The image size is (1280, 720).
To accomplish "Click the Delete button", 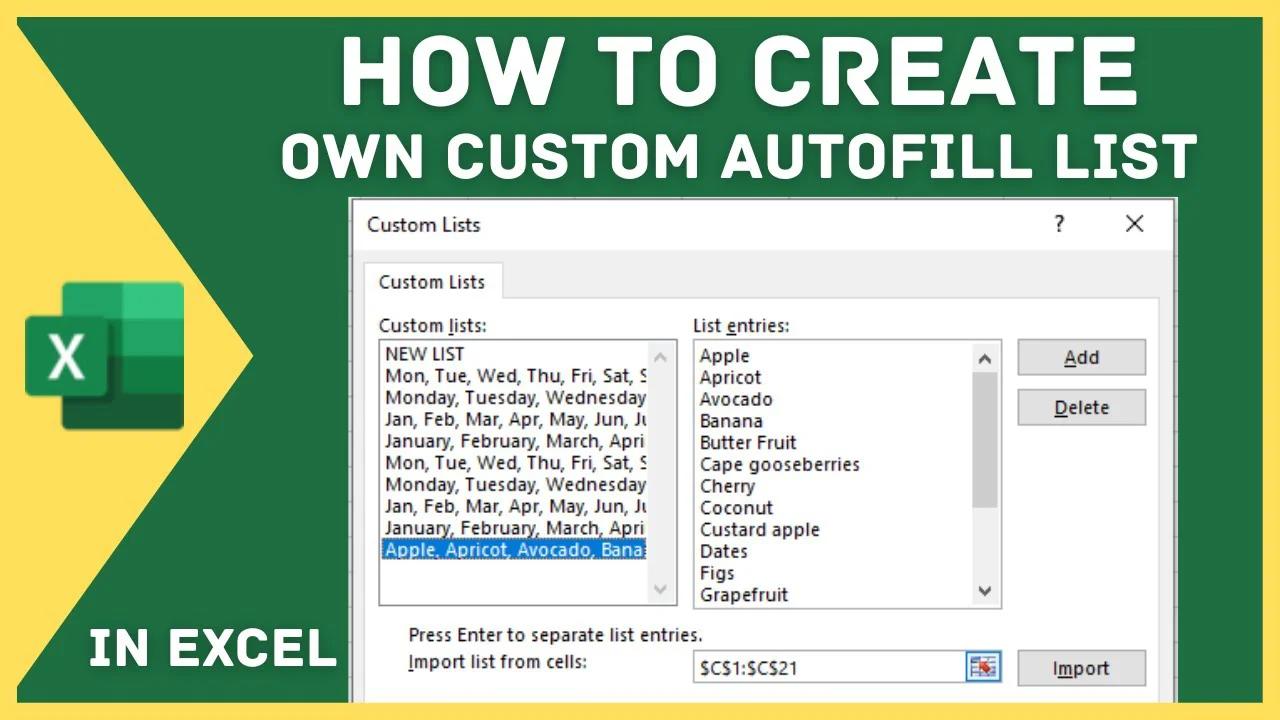I will [1081, 407].
